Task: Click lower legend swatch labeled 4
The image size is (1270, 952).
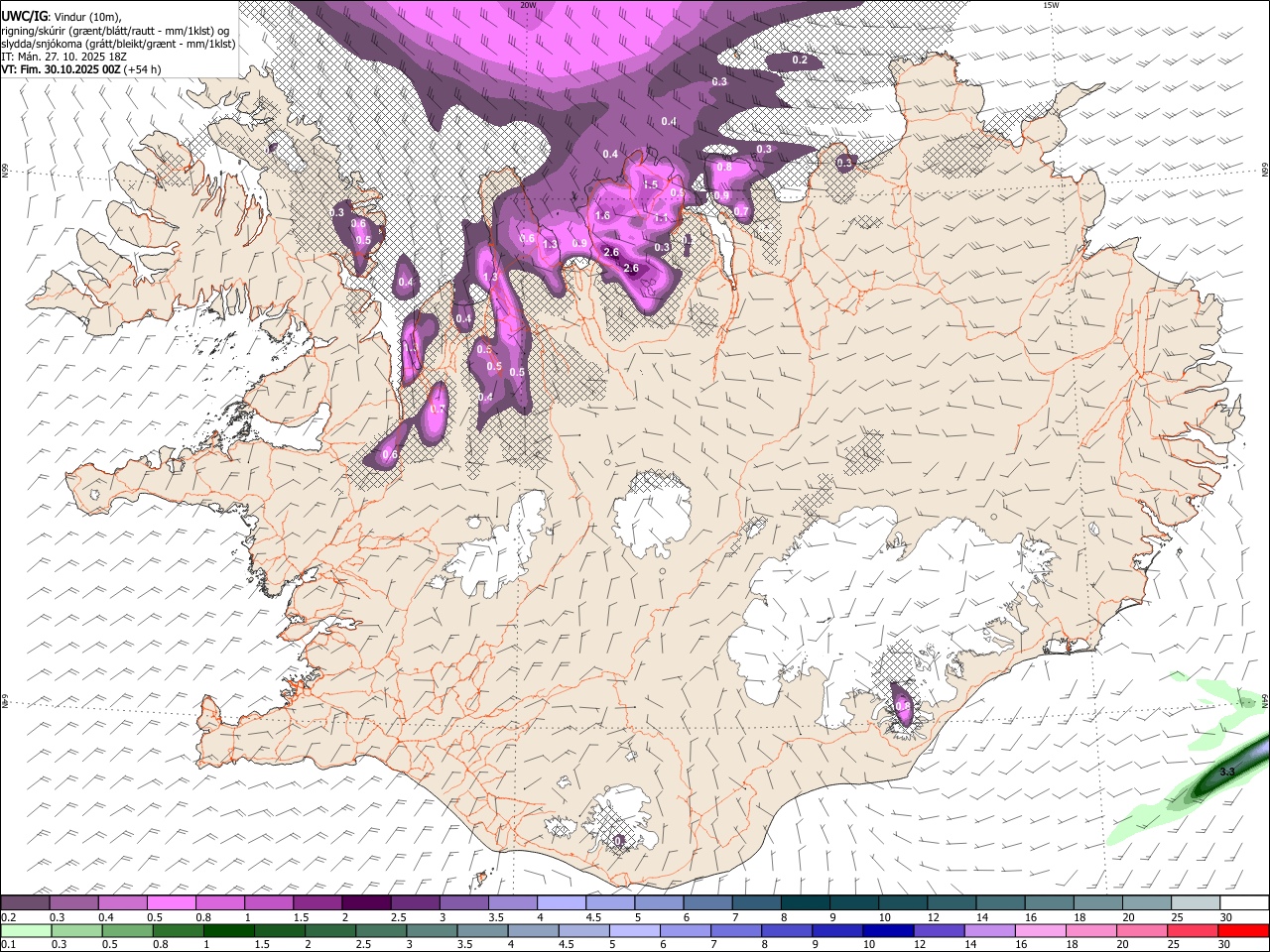Action: pyautogui.click(x=534, y=930)
